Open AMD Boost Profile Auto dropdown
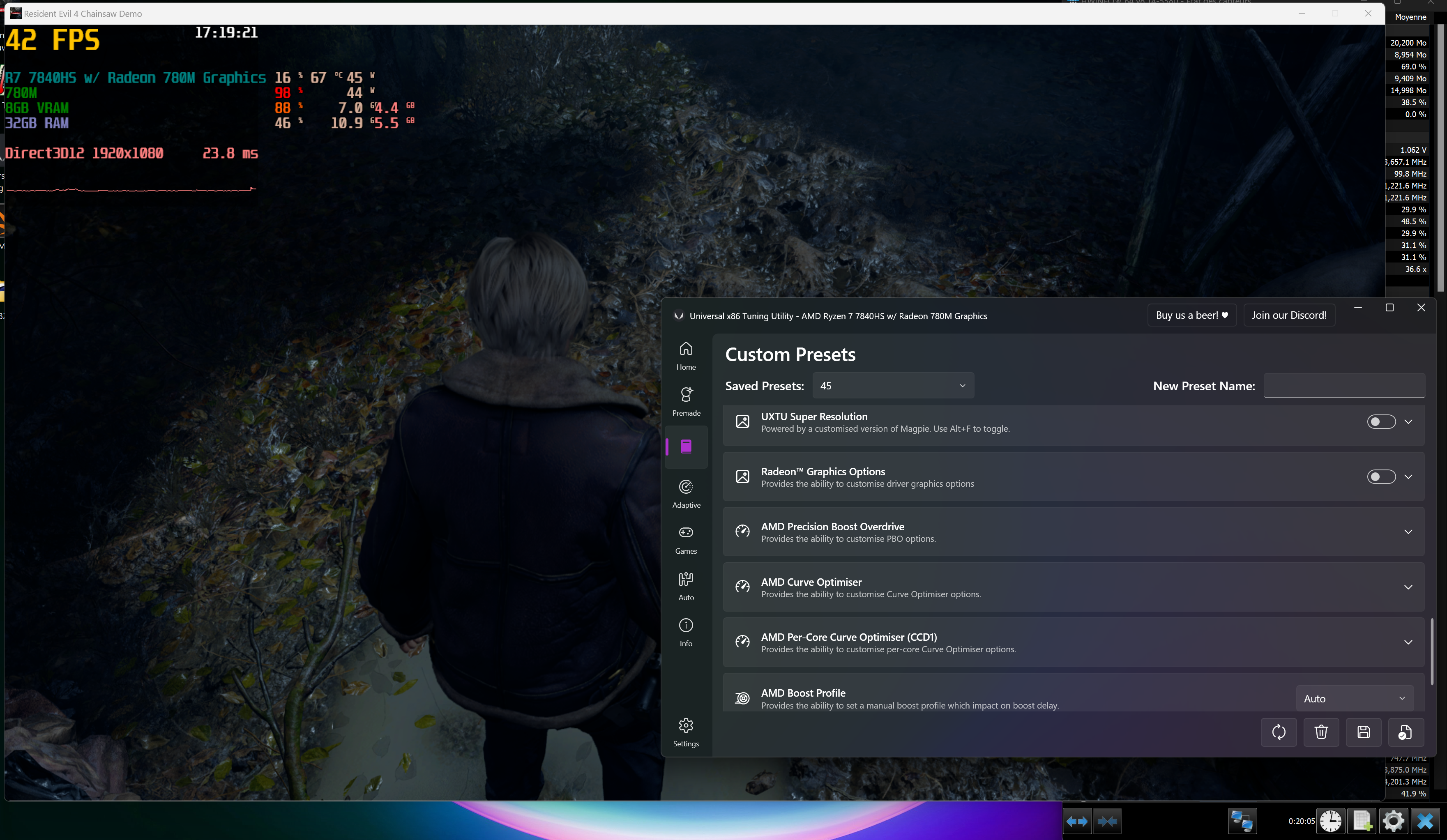The width and height of the screenshot is (1447, 840). tap(1353, 698)
